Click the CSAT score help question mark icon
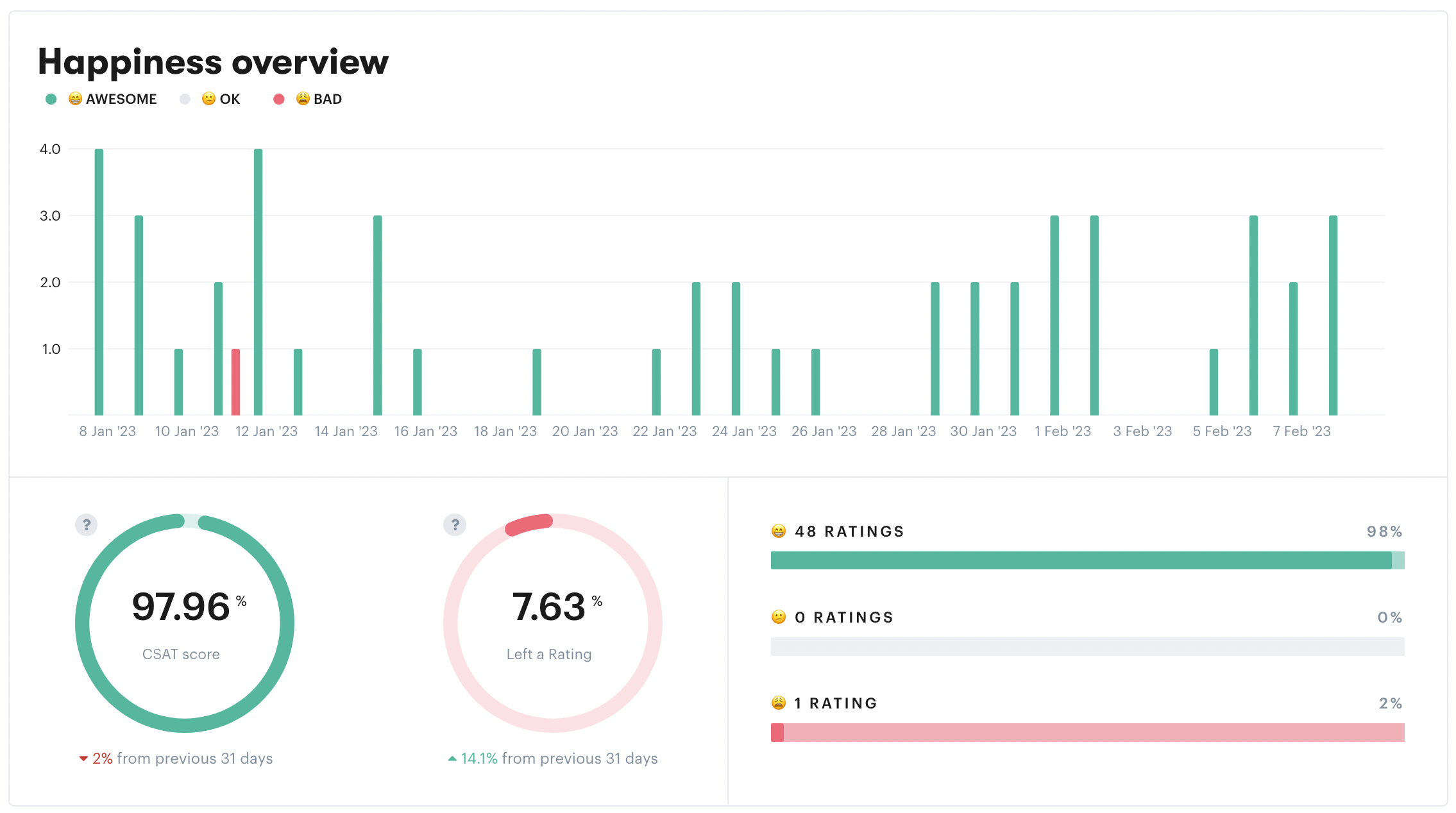1456x813 pixels. tap(87, 525)
